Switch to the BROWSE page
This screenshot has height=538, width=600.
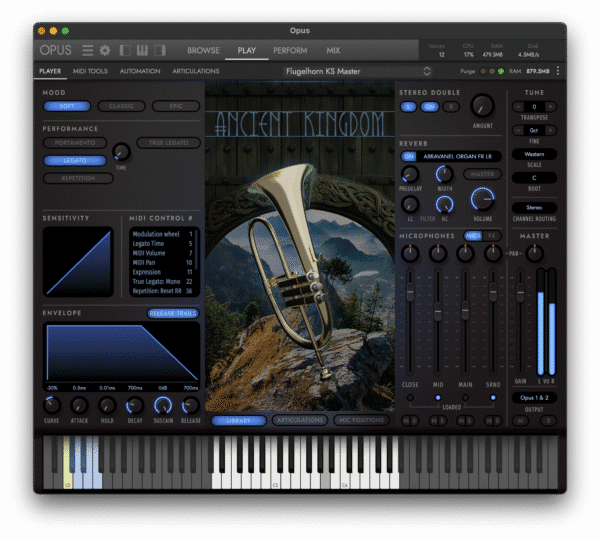(203, 51)
